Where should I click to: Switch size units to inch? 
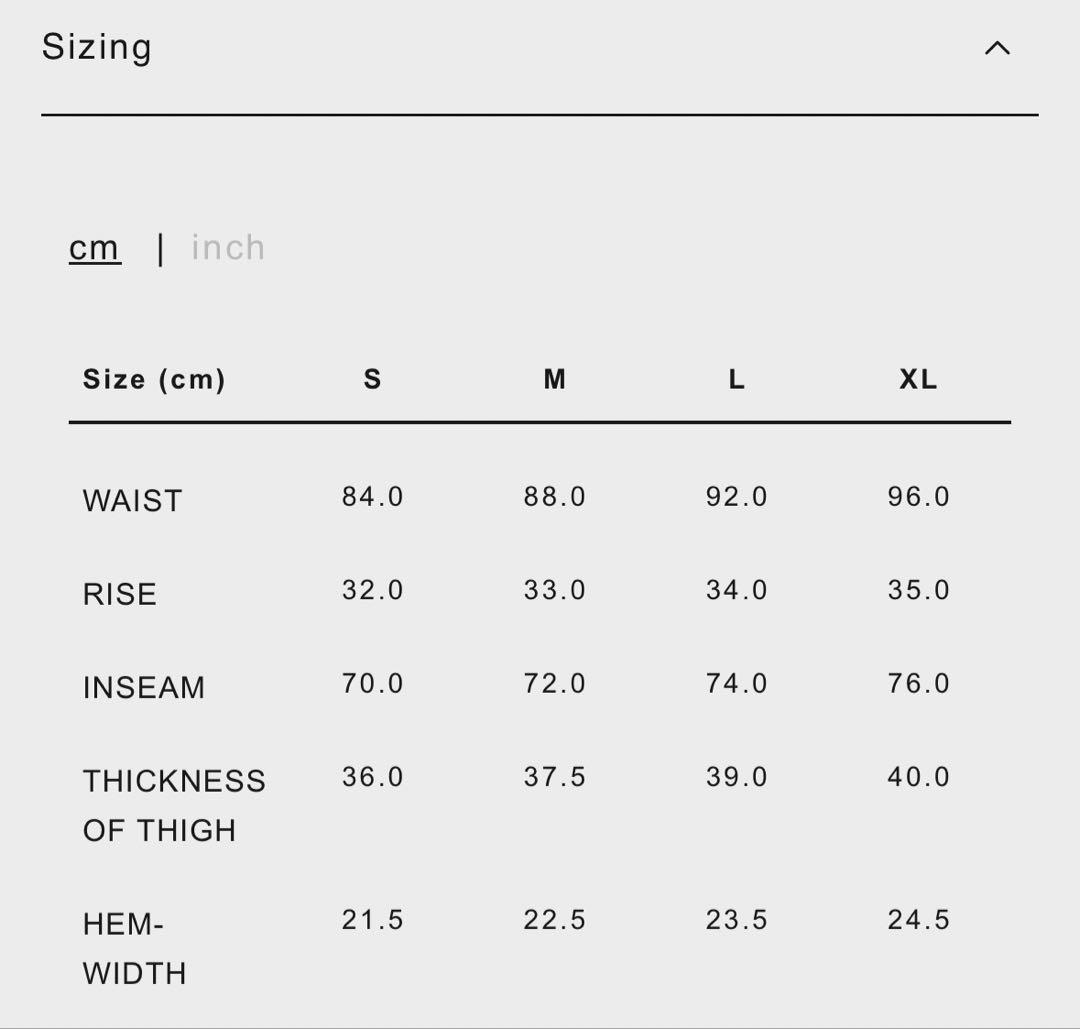tap(228, 248)
